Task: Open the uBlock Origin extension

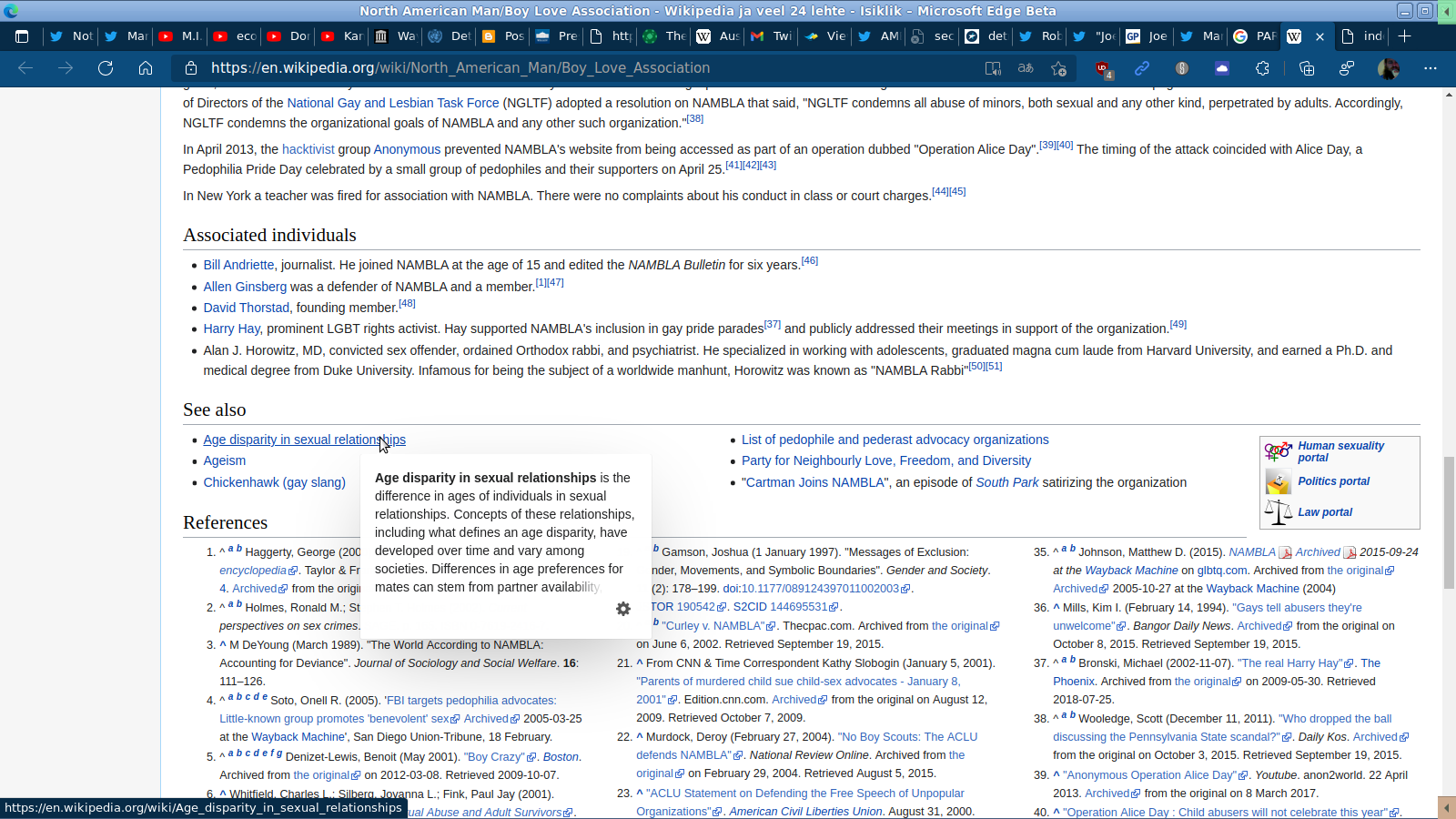Action: click(x=1103, y=69)
